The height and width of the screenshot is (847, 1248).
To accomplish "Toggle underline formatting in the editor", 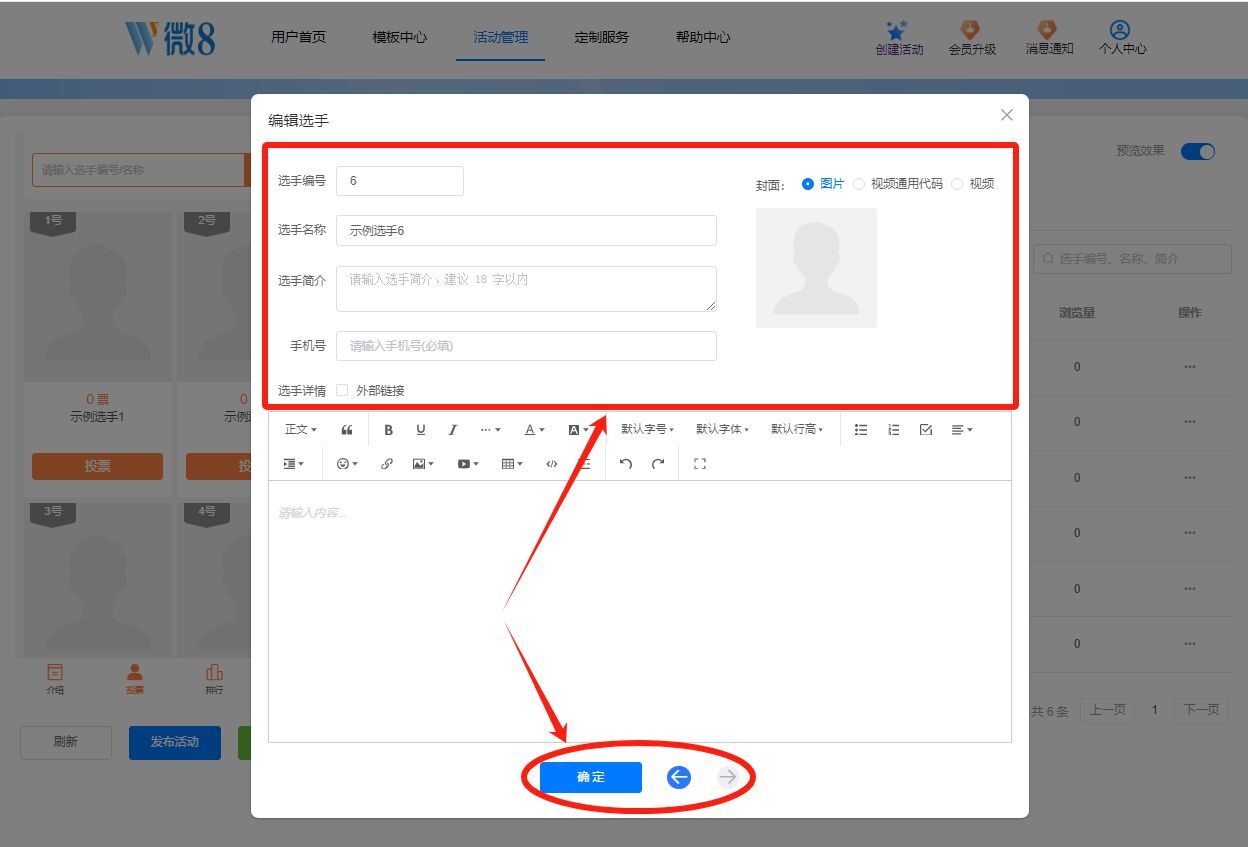I will [420, 430].
